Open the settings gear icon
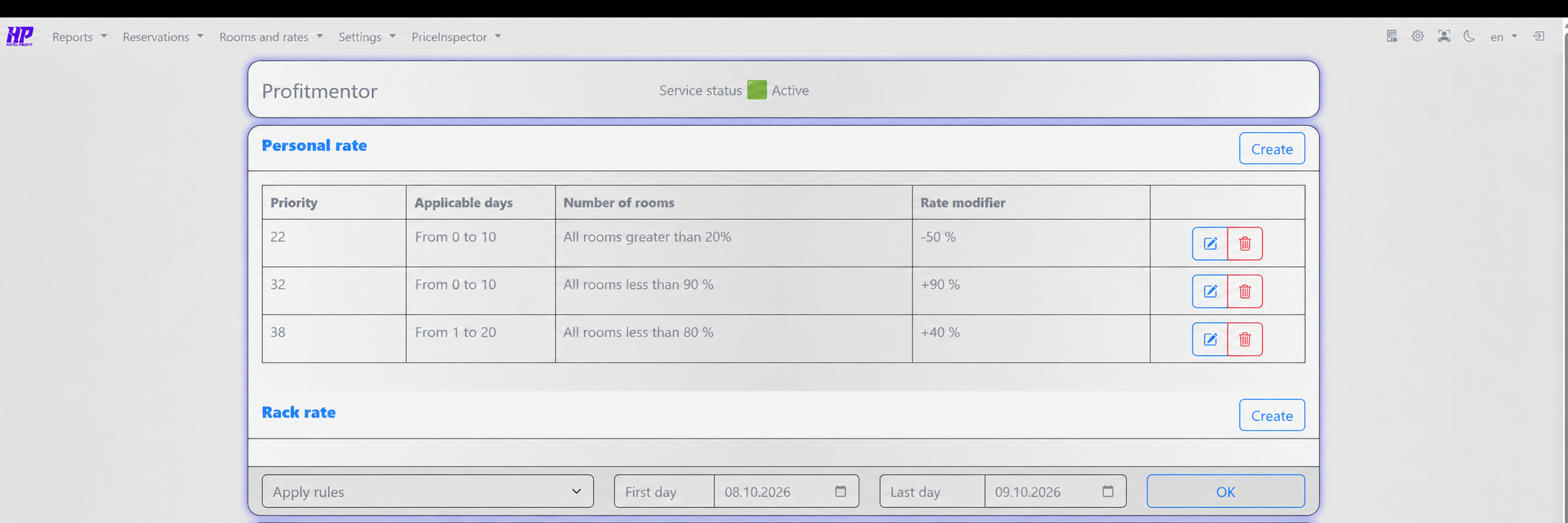The image size is (1568, 523). coord(1418,36)
